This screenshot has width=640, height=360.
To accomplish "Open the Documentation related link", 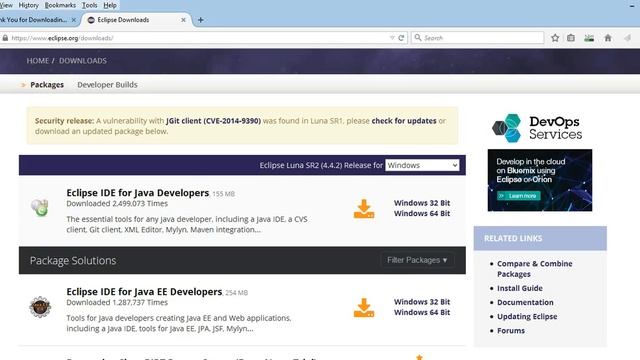I will (x=525, y=302).
